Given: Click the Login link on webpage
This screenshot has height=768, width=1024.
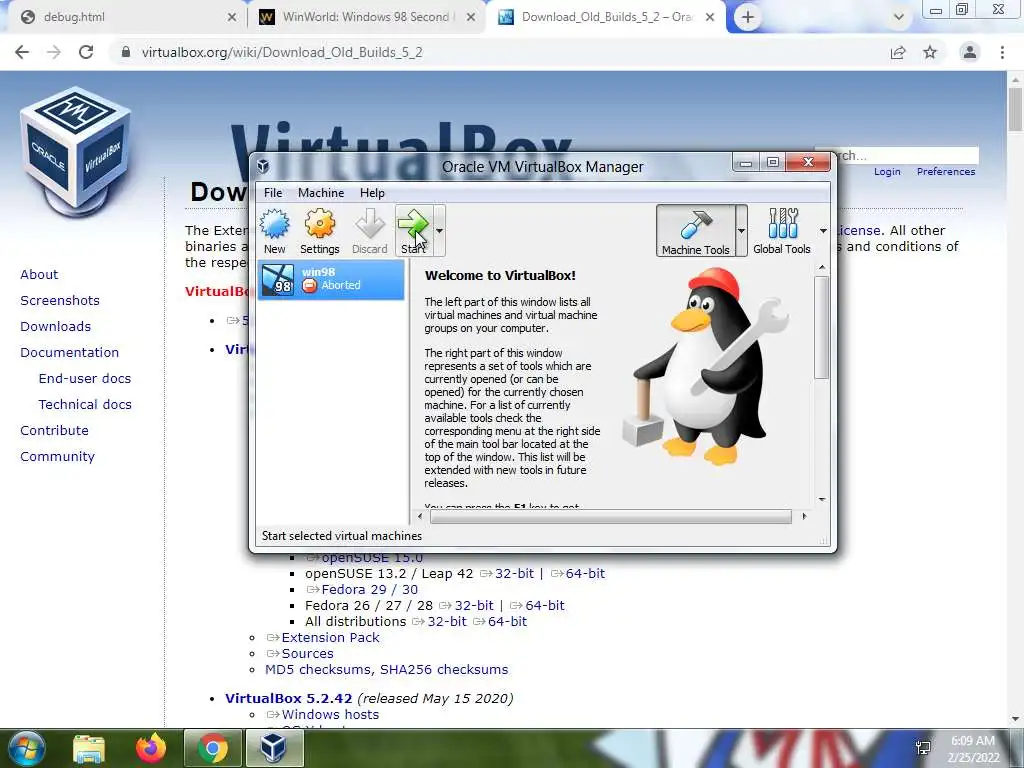Looking at the screenshot, I should click(888, 171).
